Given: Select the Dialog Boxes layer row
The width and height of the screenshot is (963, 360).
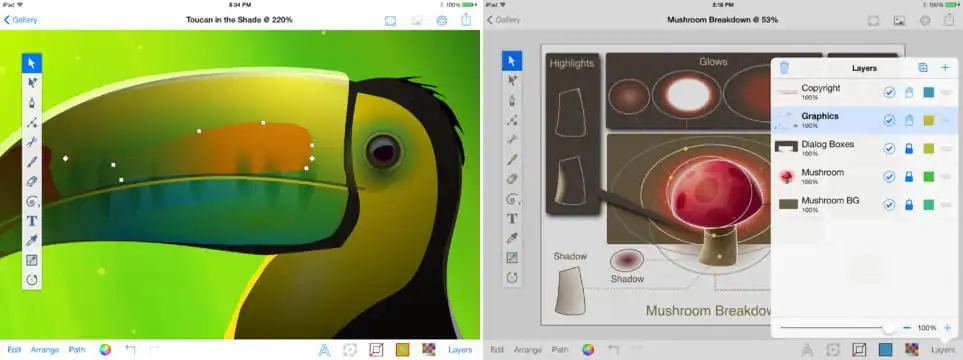Looking at the screenshot, I should pyautogui.click(x=864, y=149).
